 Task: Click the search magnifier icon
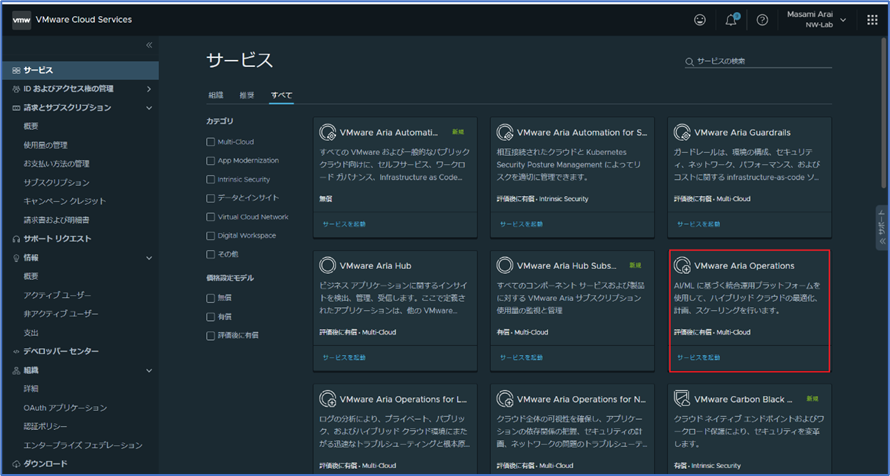[690, 61]
